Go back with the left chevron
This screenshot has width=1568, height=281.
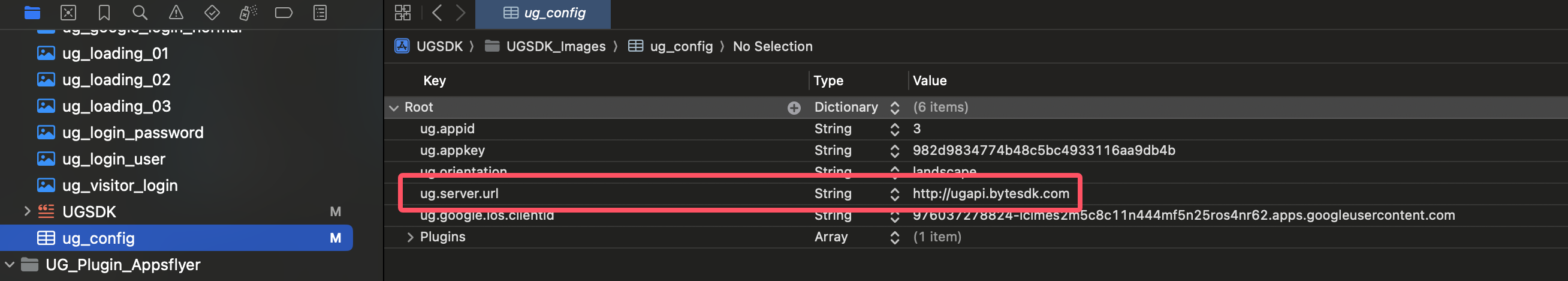[x=436, y=13]
